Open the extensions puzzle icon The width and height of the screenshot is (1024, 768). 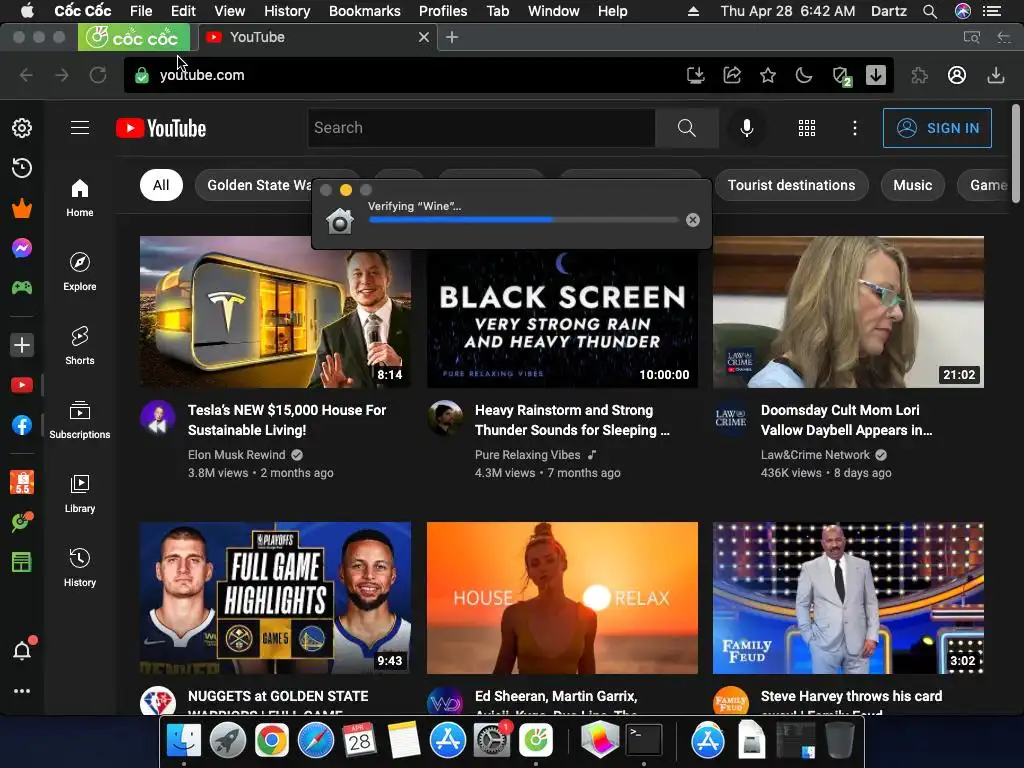tap(920, 75)
